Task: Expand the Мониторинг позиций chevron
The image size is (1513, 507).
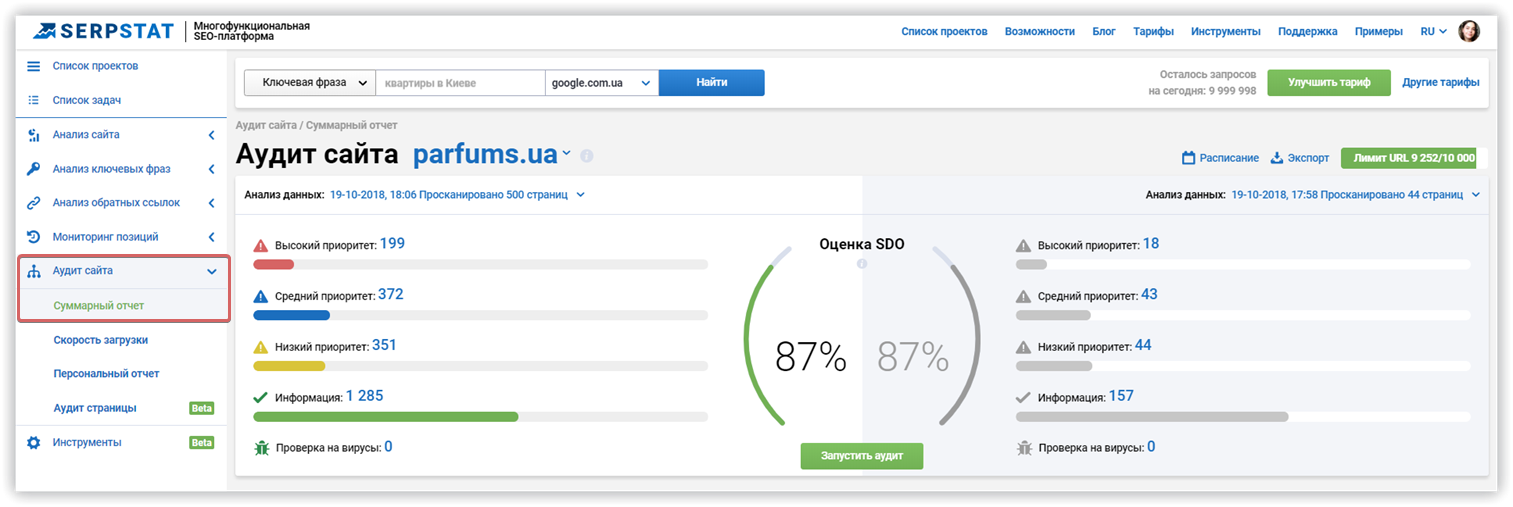Action: 211,237
